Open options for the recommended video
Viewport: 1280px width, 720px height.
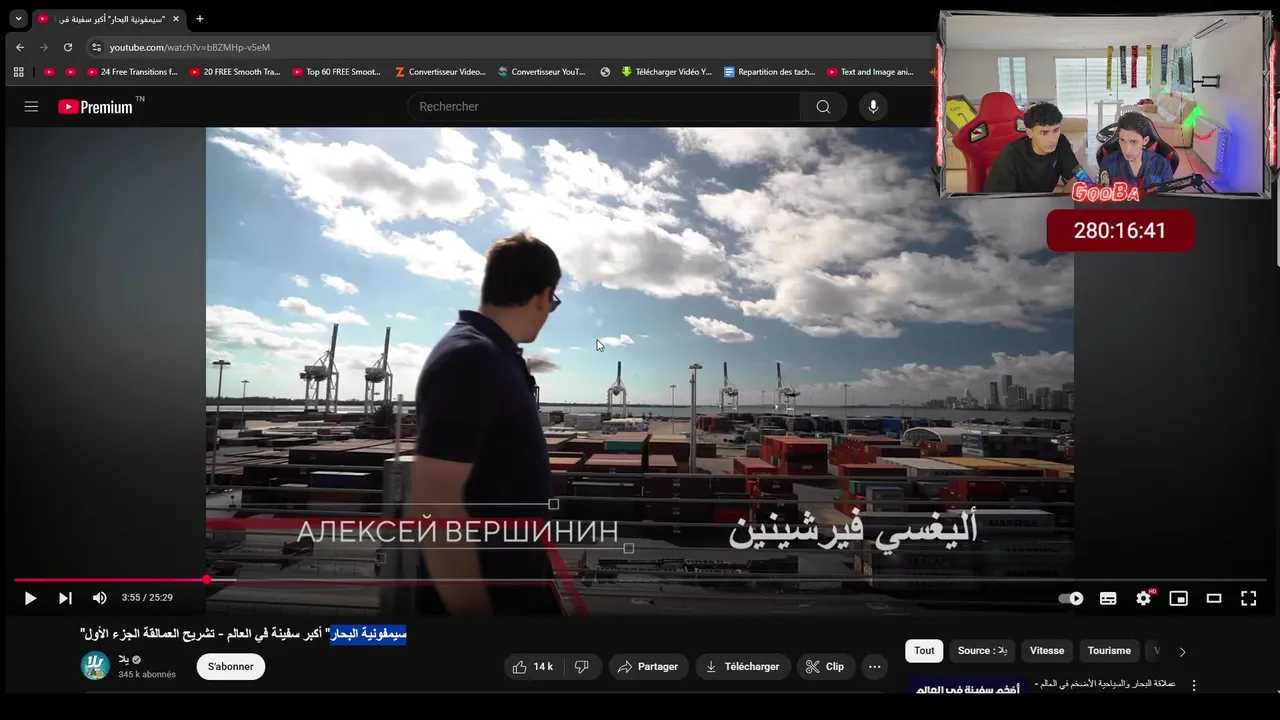click(1193, 686)
